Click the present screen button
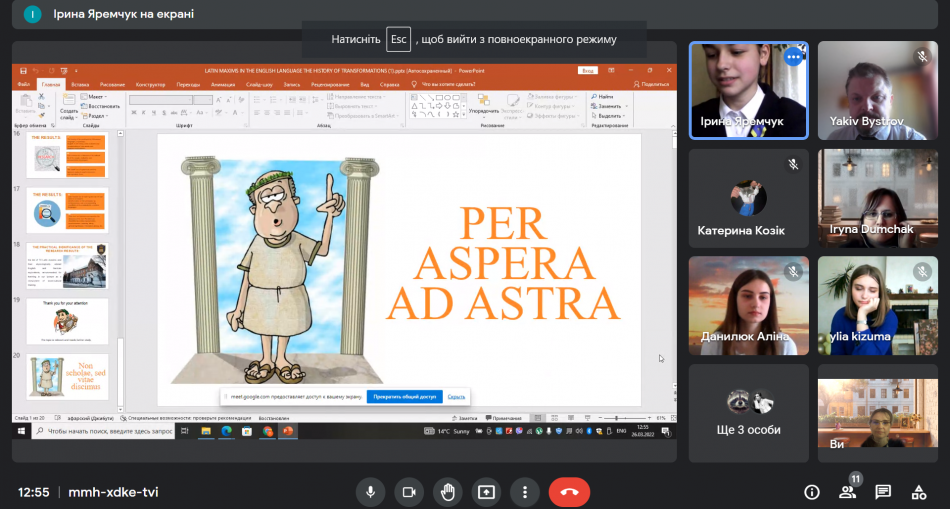The width and height of the screenshot is (950, 509). click(x=486, y=492)
